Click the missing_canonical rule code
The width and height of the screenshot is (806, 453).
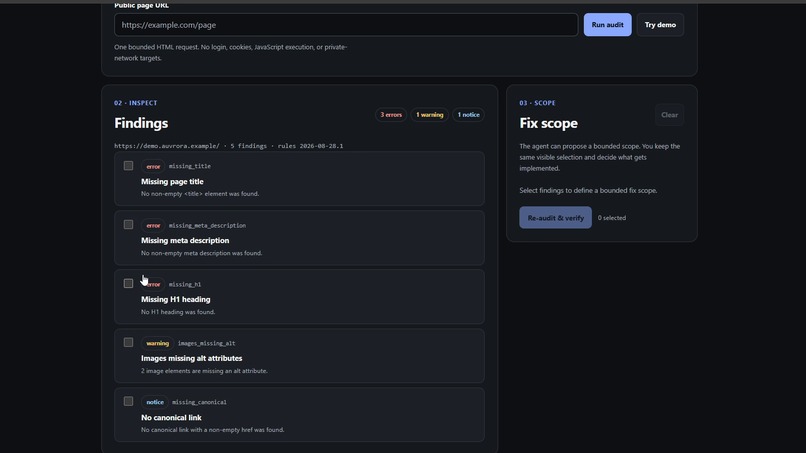coord(199,402)
